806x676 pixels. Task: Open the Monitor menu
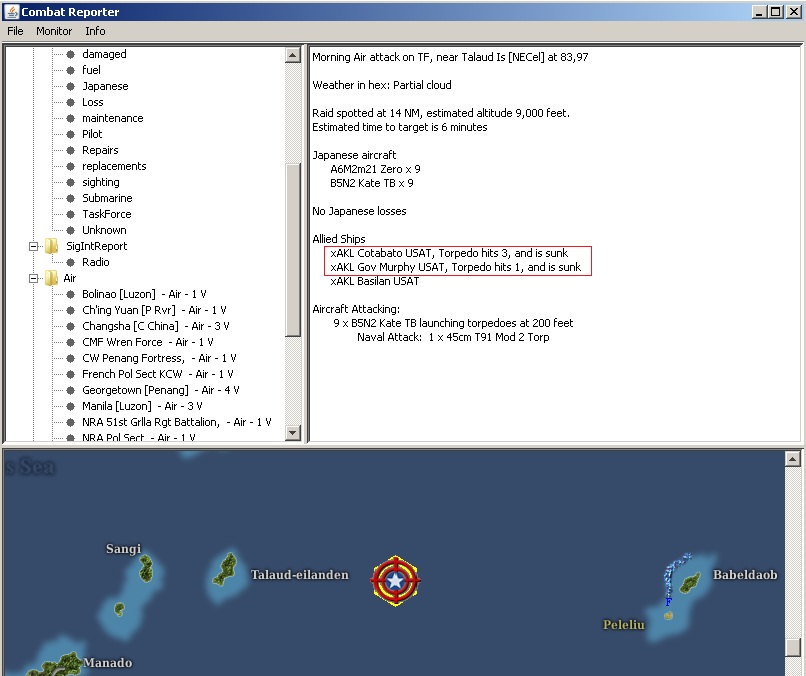54,31
